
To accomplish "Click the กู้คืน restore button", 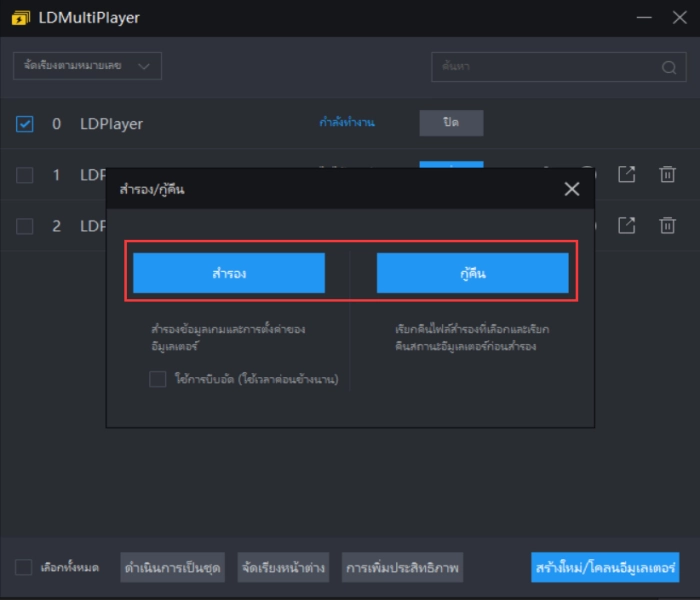I will (x=472, y=273).
